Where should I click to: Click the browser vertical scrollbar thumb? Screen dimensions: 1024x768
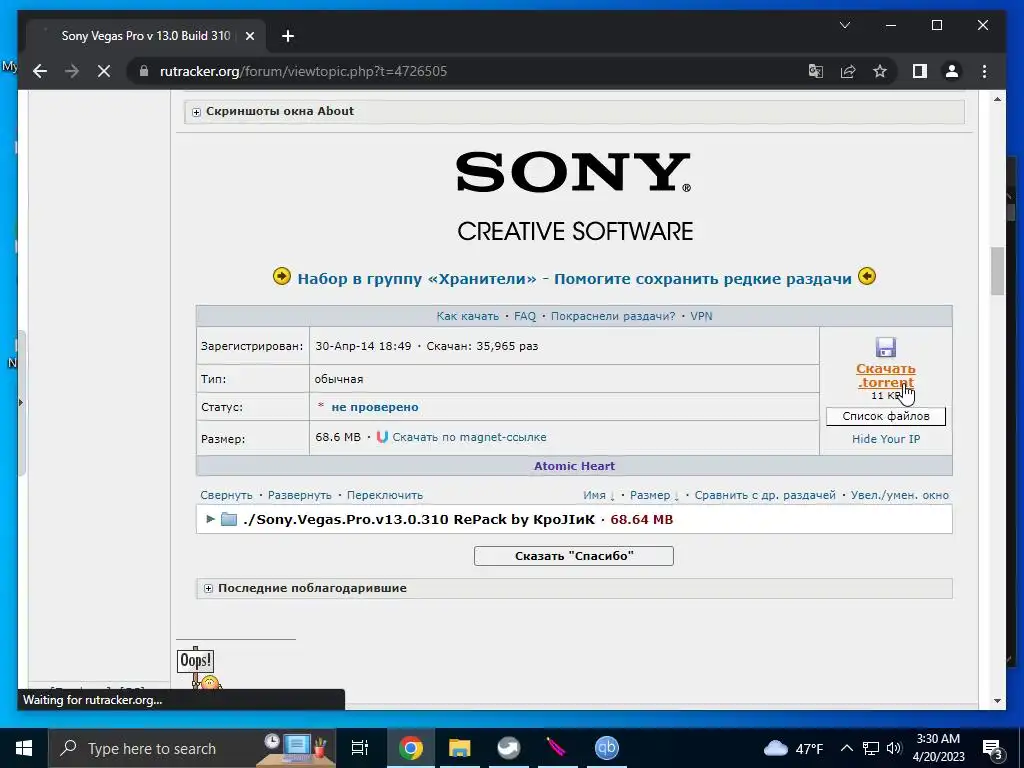click(x=997, y=271)
